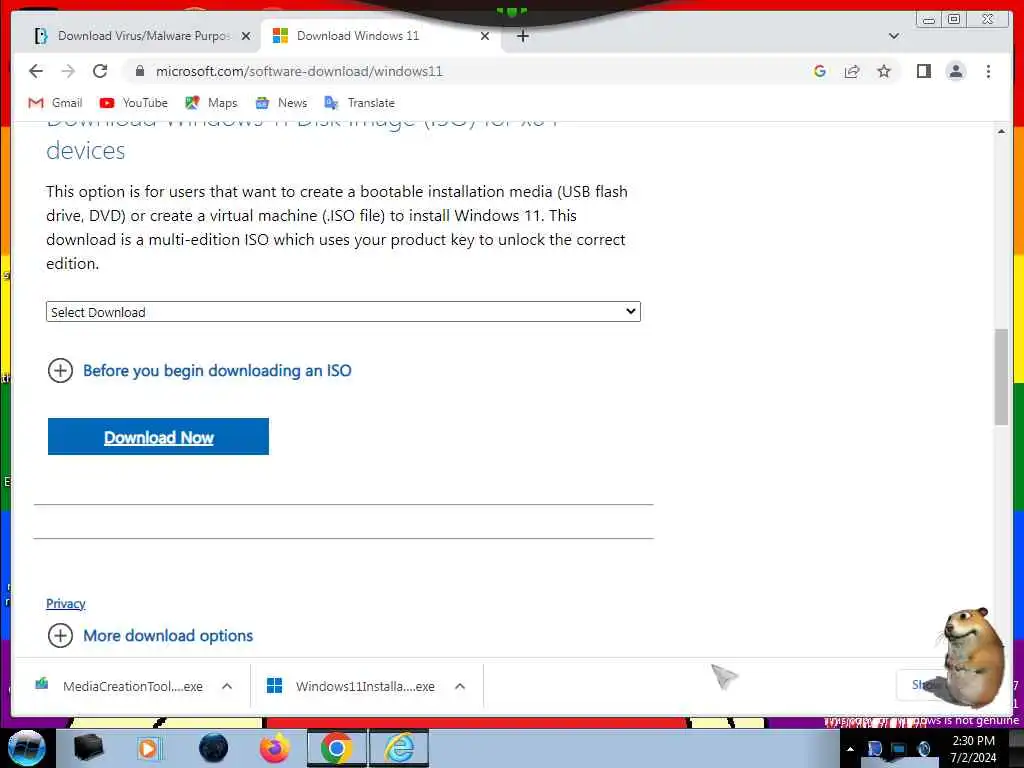Image resolution: width=1024 pixels, height=768 pixels.
Task: Open the browser side panel
Action: (923, 71)
